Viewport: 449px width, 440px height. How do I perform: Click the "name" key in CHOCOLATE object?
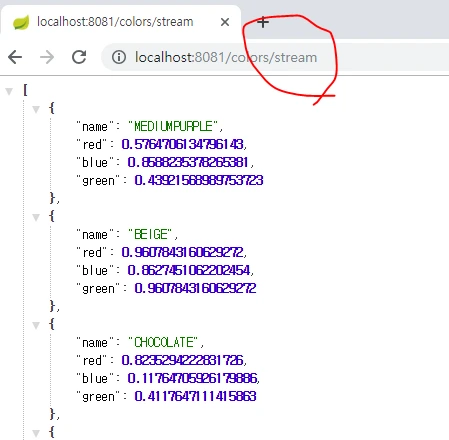pyautogui.click(x=95, y=342)
